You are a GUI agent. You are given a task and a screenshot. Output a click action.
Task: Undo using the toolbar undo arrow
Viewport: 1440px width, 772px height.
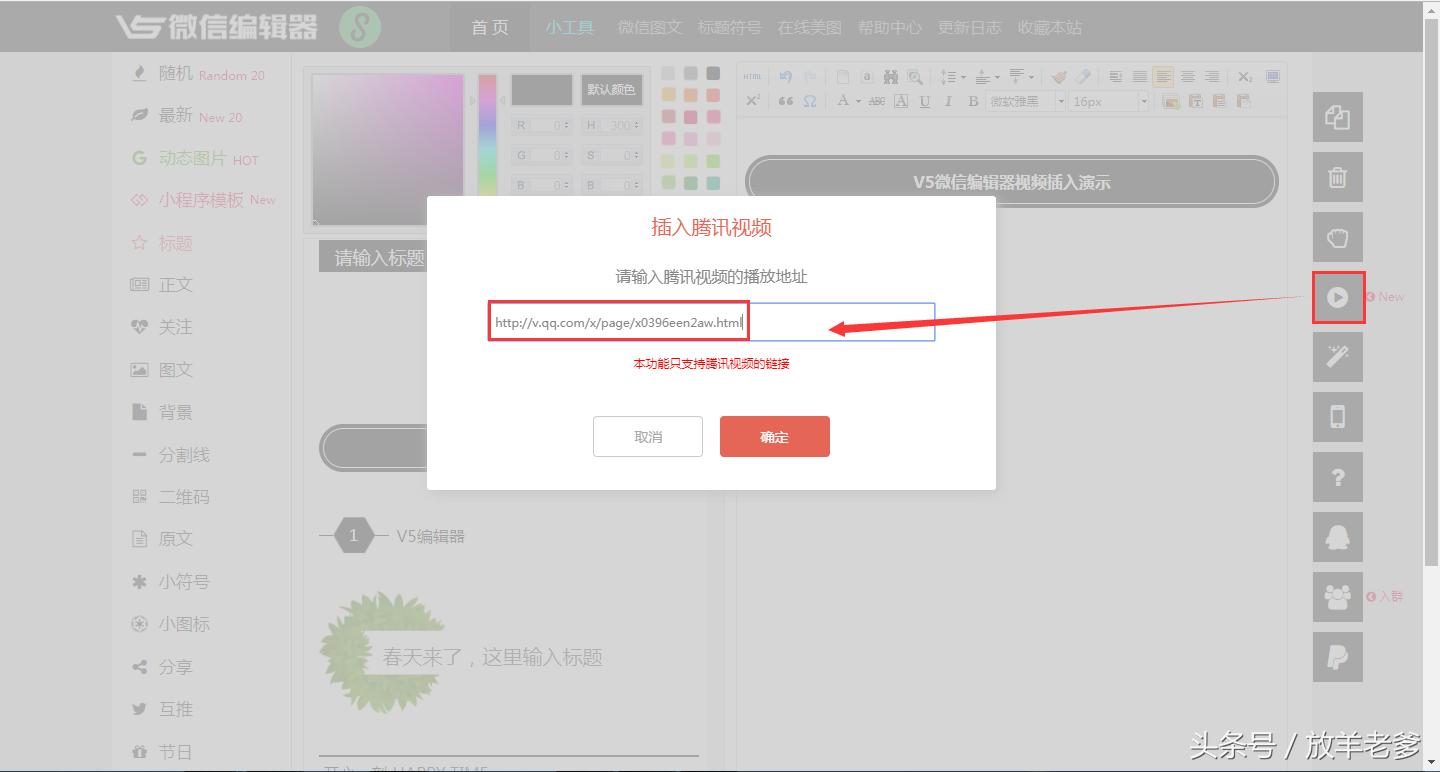[785, 77]
